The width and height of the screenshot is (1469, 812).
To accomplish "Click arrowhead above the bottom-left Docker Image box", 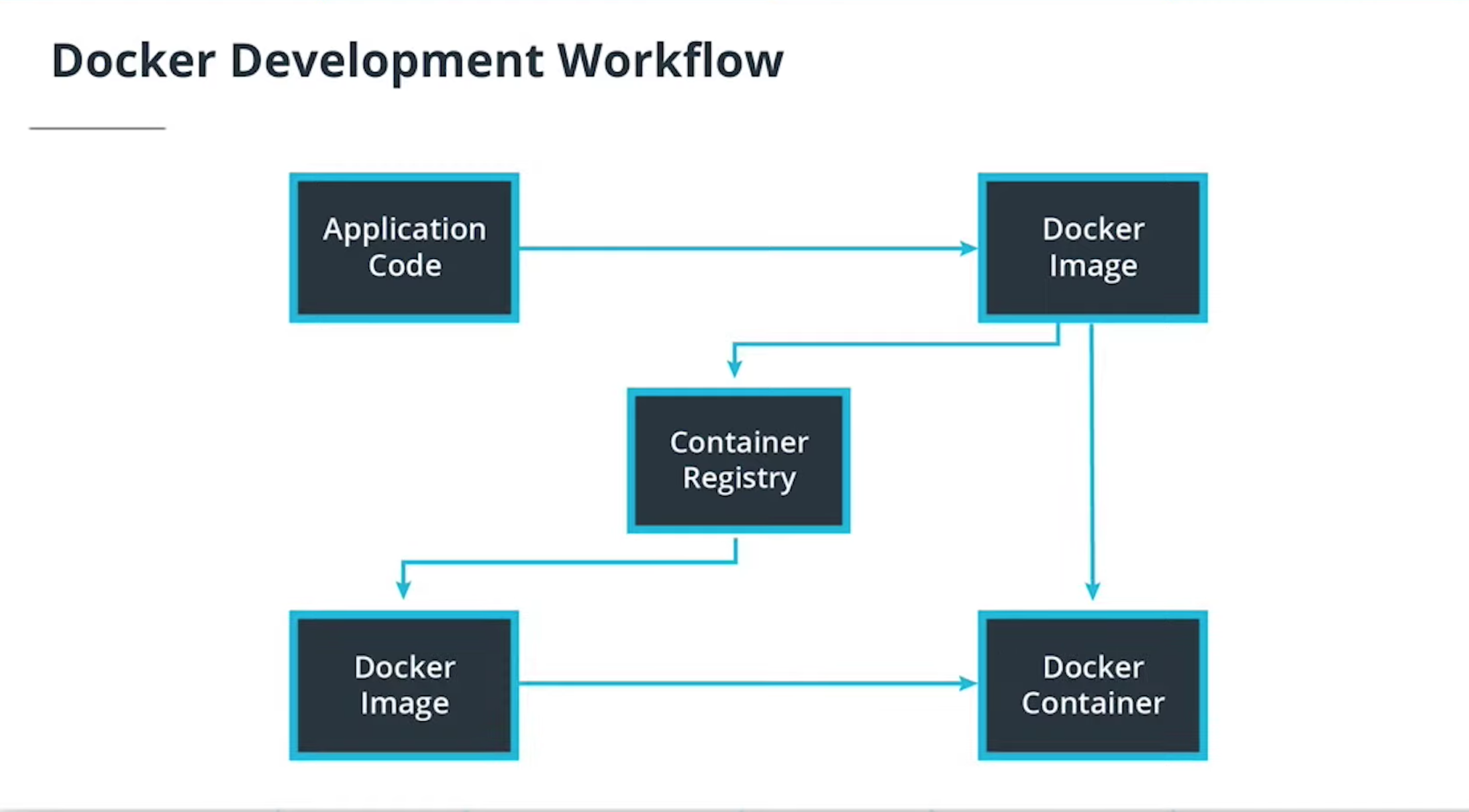I will [x=403, y=589].
